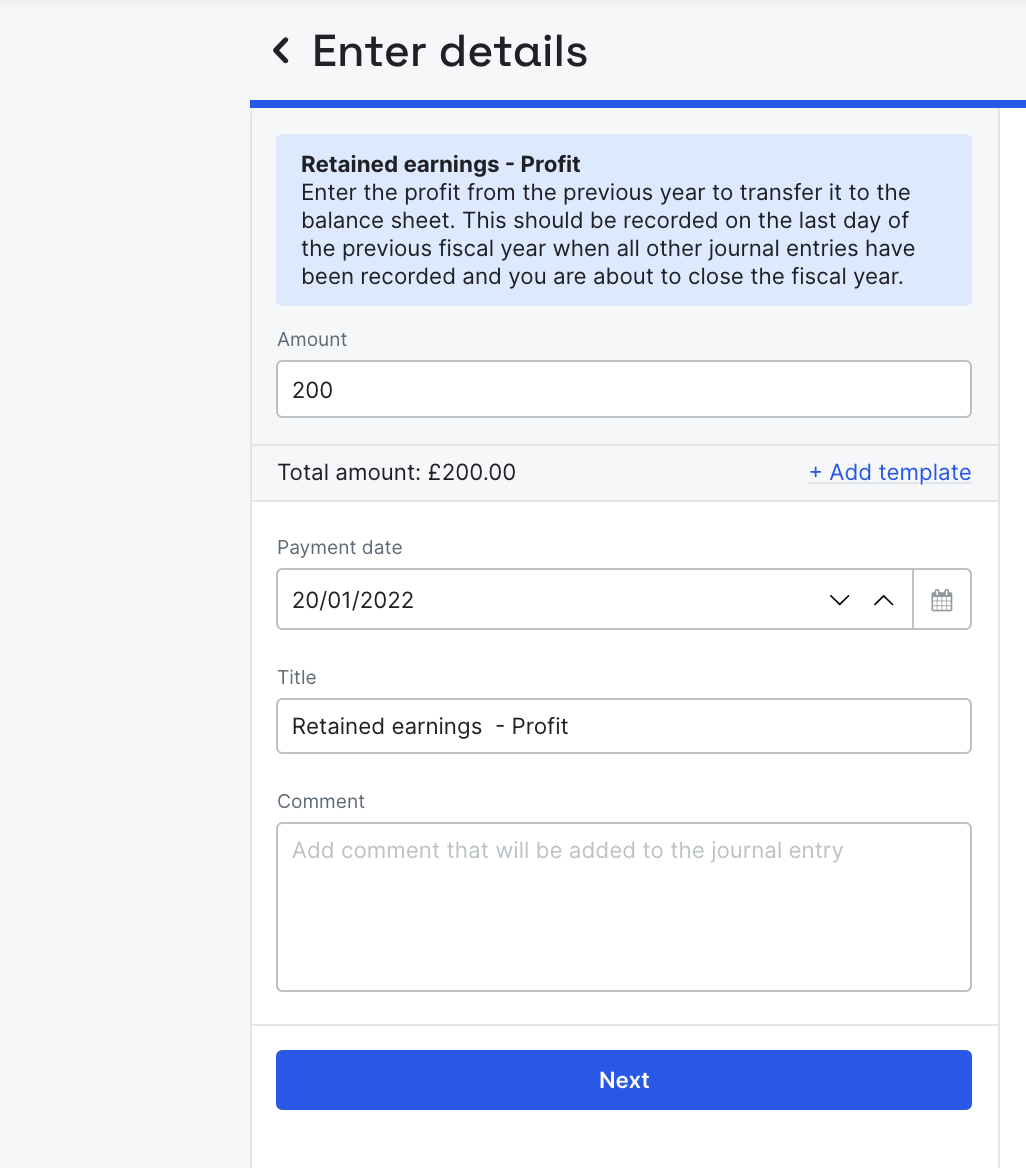This screenshot has width=1026, height=1168.
Task: Focus the Payment date text field
Action: click(550, 600)
